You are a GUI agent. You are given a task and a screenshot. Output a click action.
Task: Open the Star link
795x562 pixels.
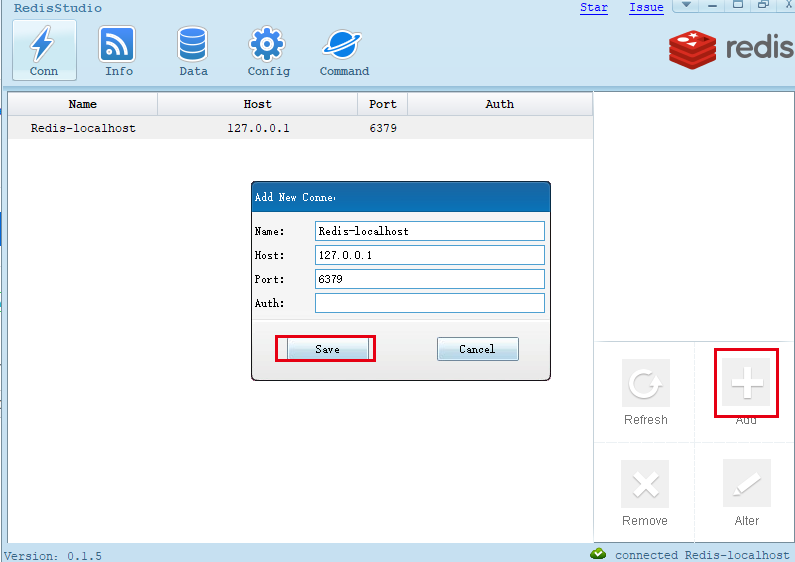[x=593, y=8]
